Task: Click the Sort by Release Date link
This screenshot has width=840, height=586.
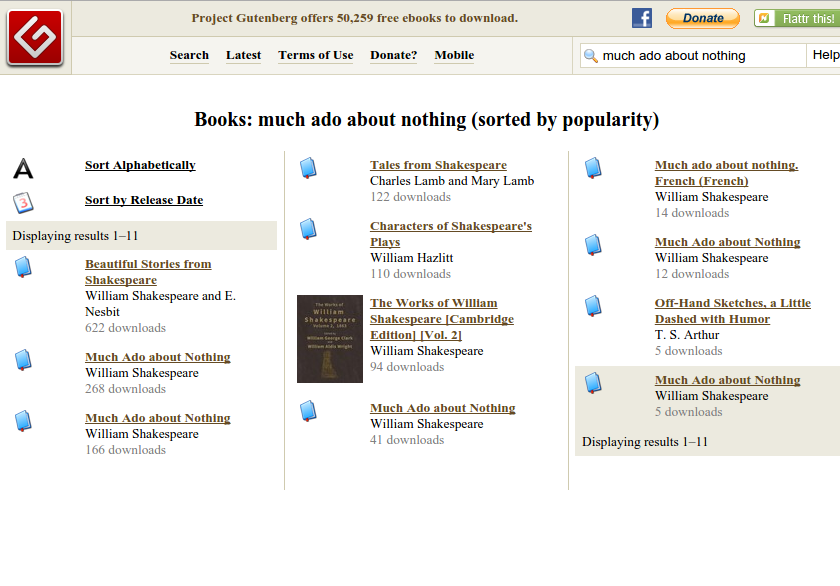Action: pos(144,200)
